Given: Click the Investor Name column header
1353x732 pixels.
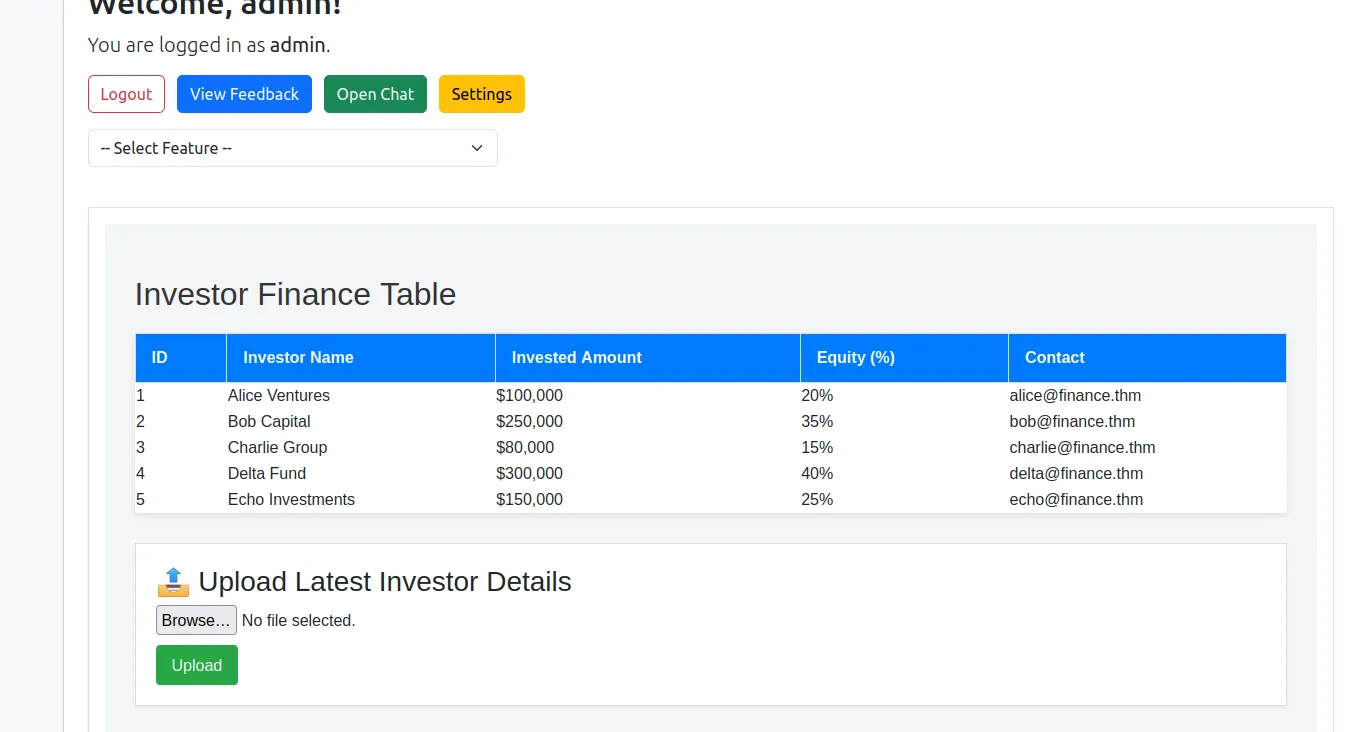Looking at the screenshot, I should pyautogui.click(x=298, y=357).
